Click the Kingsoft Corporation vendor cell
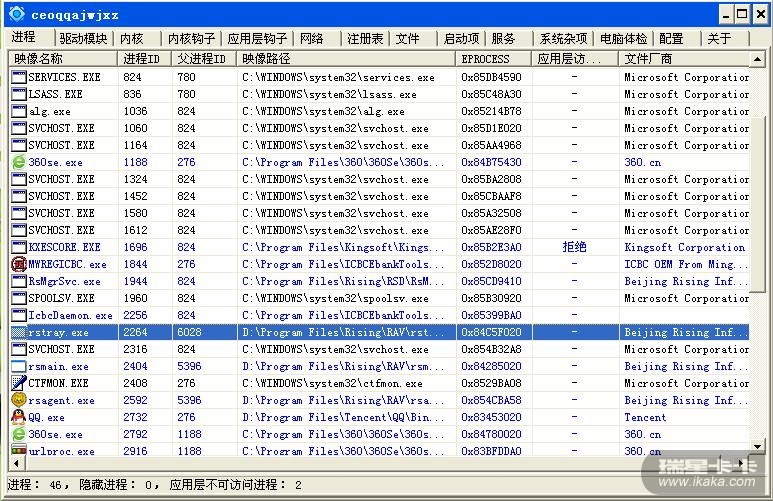Image resolution: width=773 pixels, height=501 pixels. tap(684, 247)
